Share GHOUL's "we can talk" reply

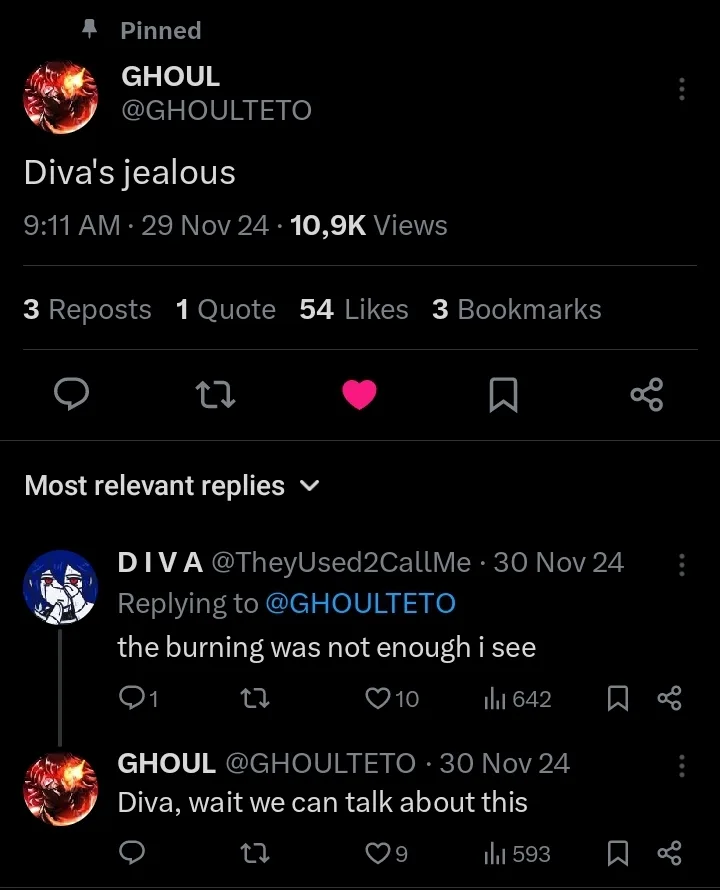pos(669,853)
